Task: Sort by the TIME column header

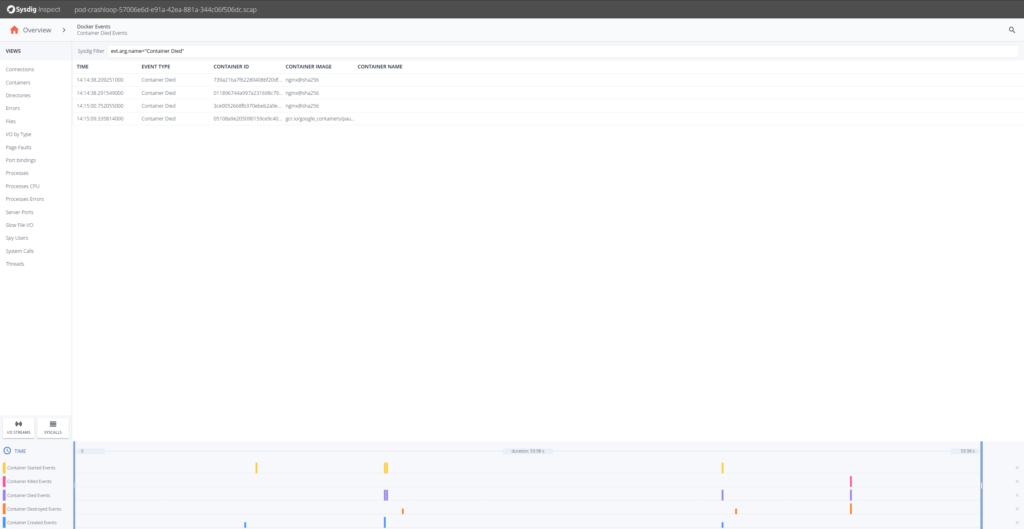Action: coord(82,67)
